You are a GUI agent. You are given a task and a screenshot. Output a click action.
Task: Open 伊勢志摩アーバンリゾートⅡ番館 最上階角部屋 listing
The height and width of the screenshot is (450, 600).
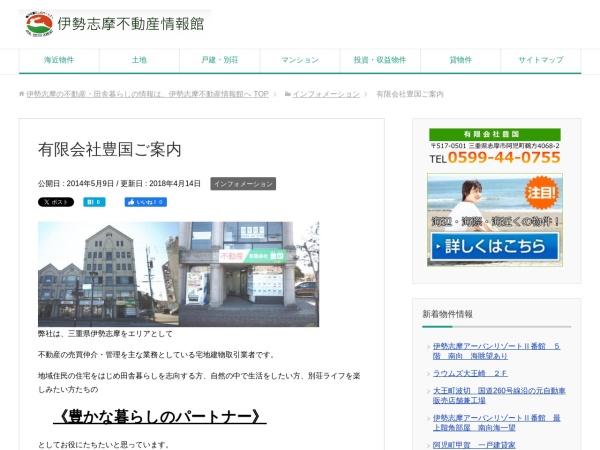pos(496,422)
